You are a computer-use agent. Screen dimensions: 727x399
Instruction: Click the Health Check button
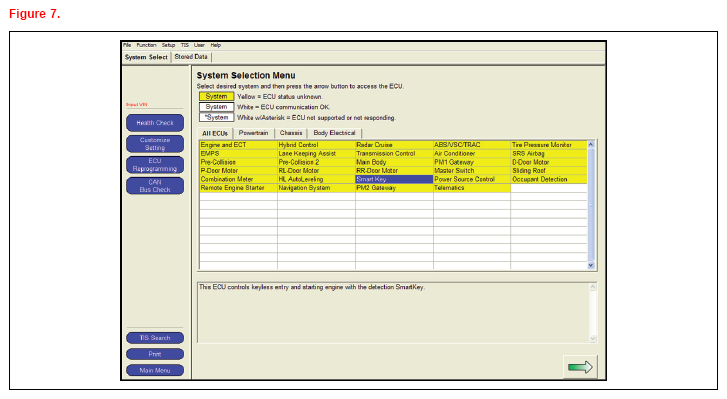(x=155, y=123)
